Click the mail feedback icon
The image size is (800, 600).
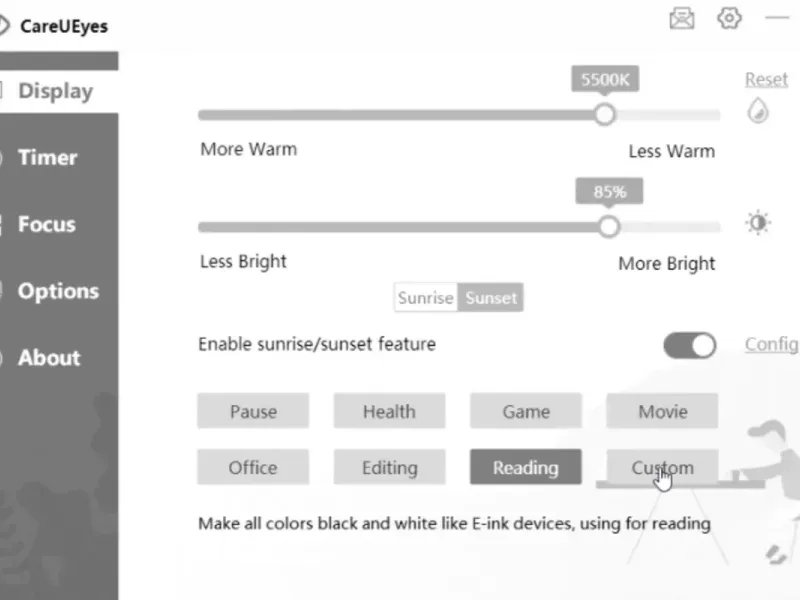click(x=682, y=19)
